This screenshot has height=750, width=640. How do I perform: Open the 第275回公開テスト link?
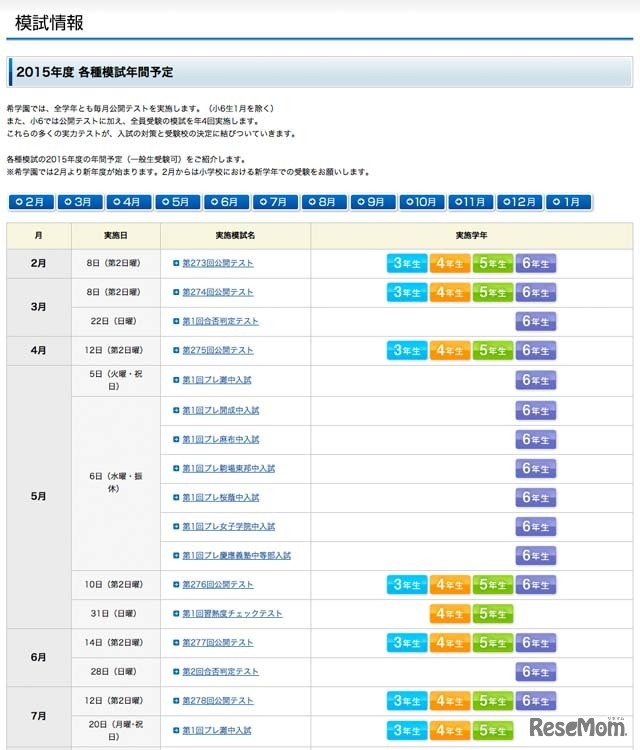(x=218, y=350)
